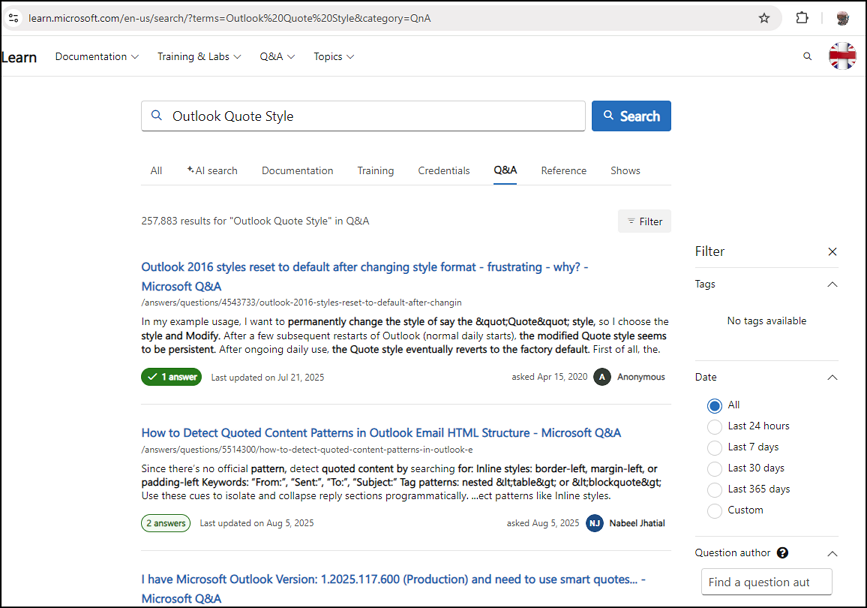Switch to the Training results tab

(375, 171)
